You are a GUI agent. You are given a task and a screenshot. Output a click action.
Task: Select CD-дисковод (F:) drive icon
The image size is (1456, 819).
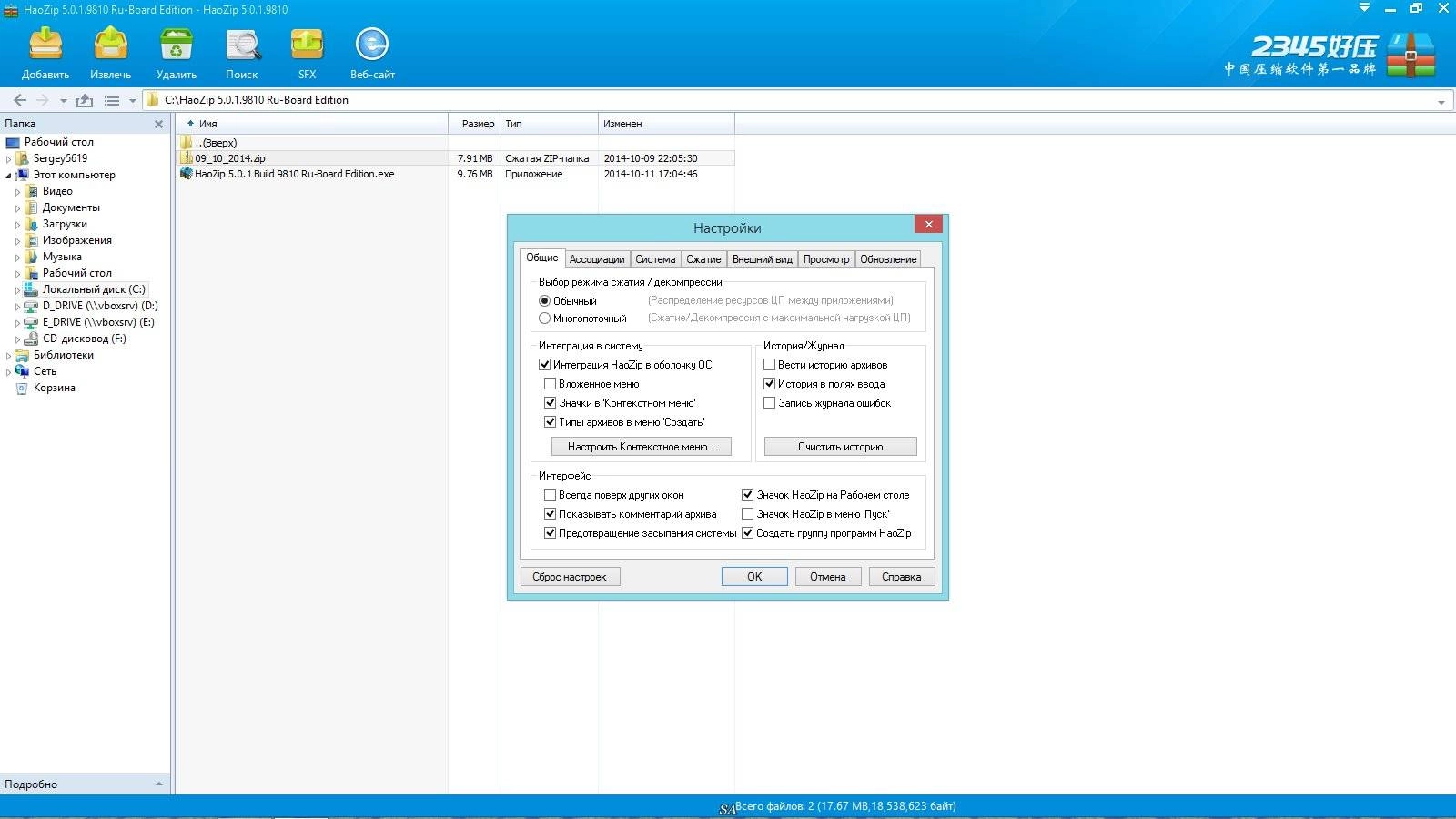pyautogui.click(x=31, y=339)
